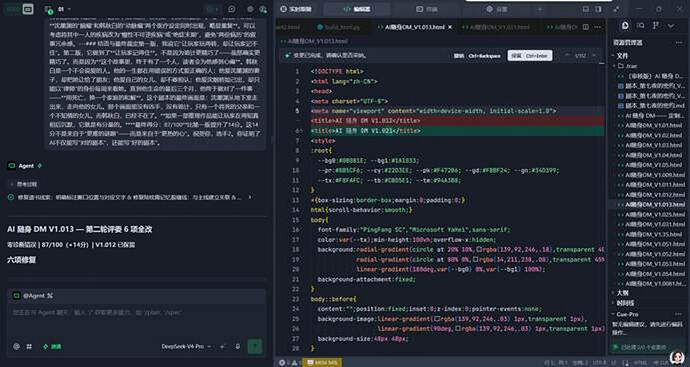Open the resource manager ellipsis menu
This screenshot has height=367, width=690.
coord(679,43)
